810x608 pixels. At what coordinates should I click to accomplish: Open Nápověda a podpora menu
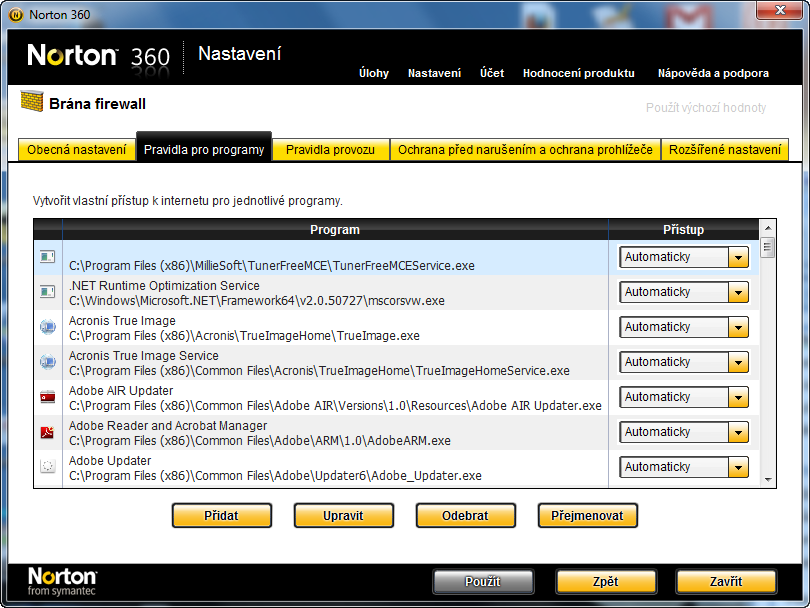coord(713,73)
